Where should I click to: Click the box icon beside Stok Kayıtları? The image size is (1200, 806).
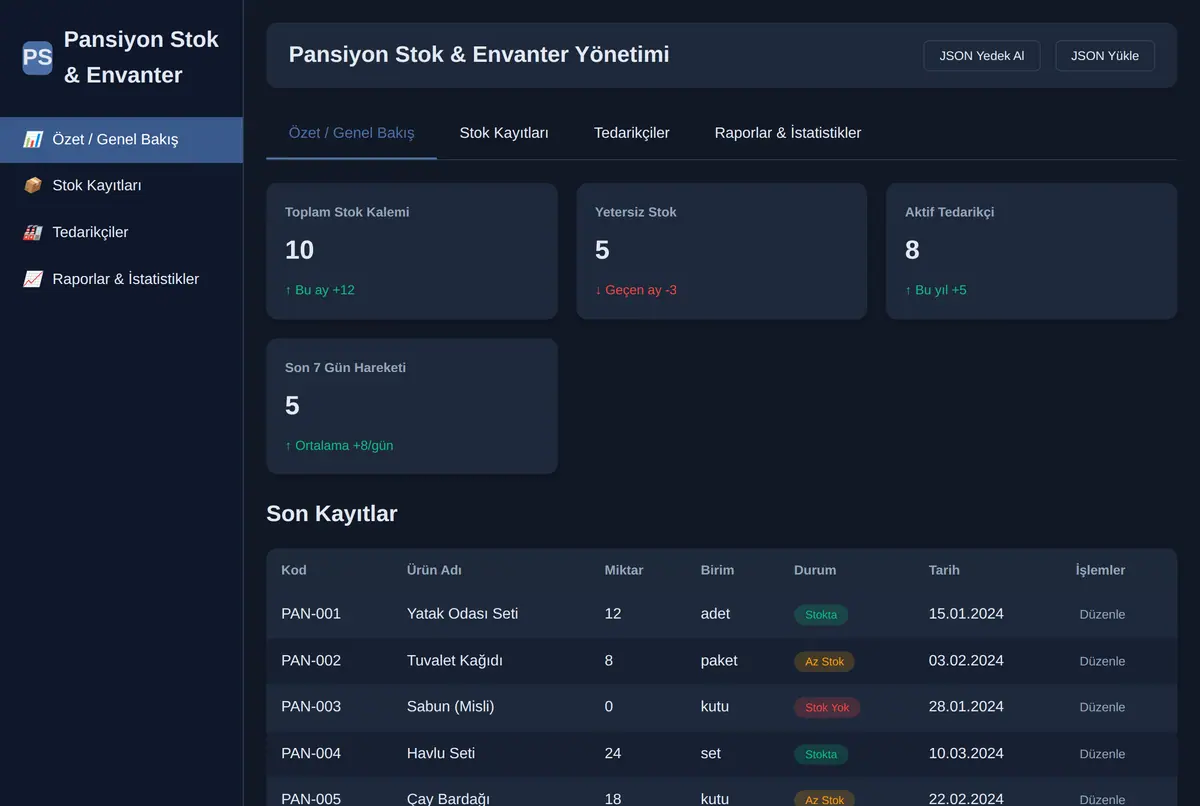tap(33, 185)
